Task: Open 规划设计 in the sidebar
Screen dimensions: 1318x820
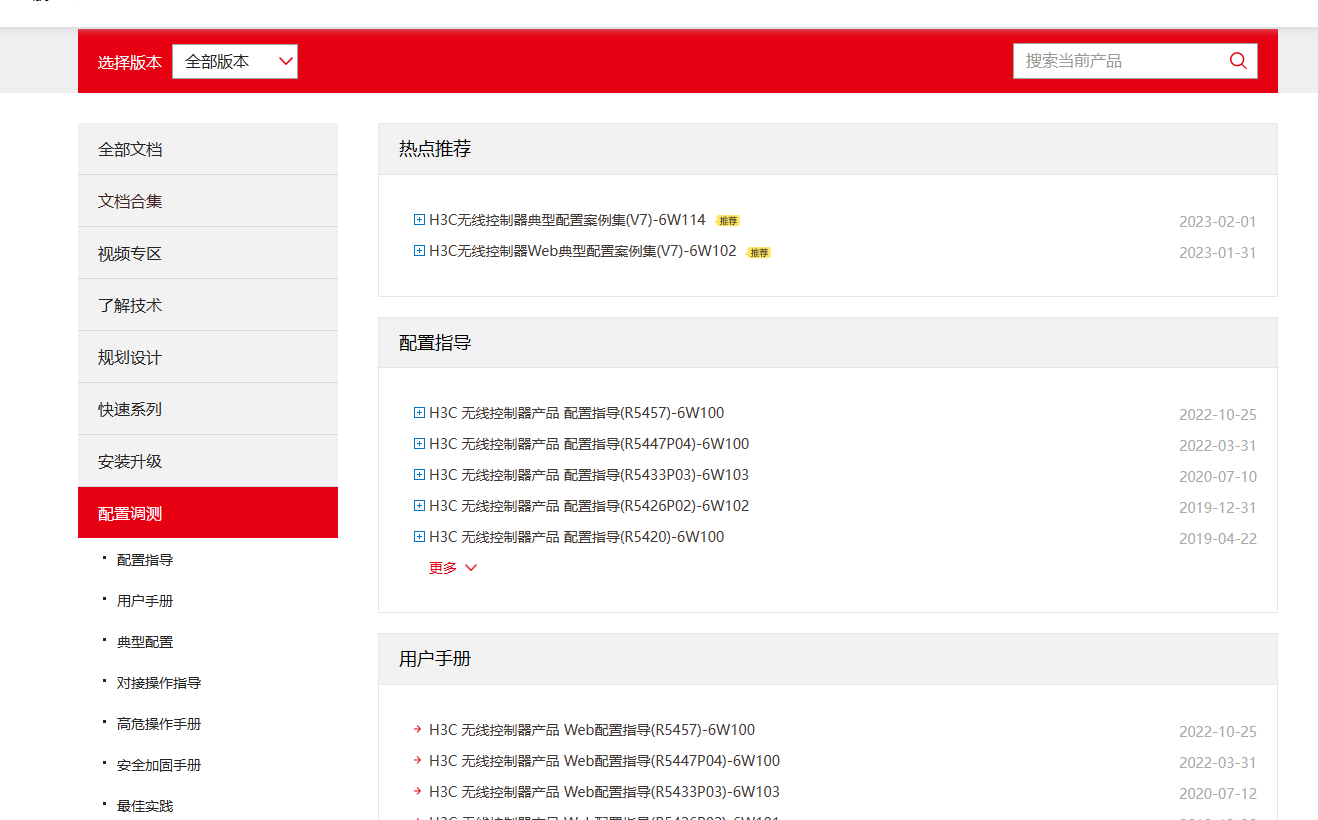Action: point(208,357)
